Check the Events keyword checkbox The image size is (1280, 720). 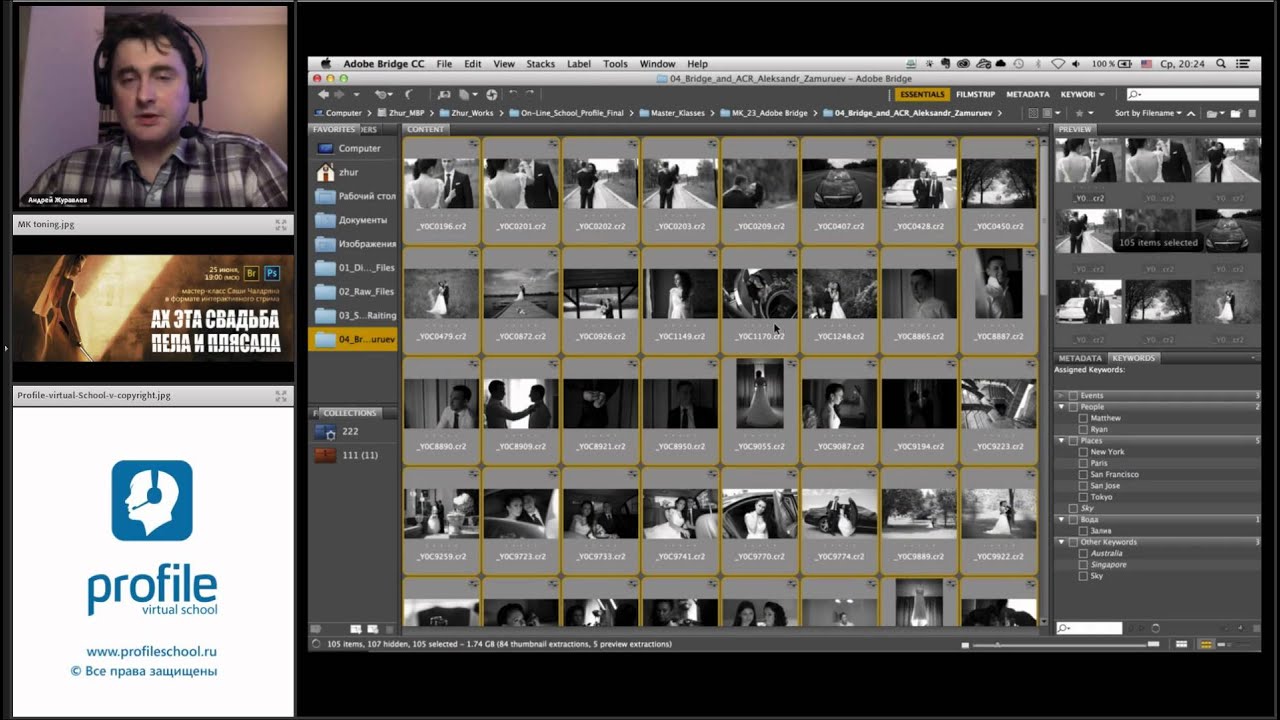1073,396
